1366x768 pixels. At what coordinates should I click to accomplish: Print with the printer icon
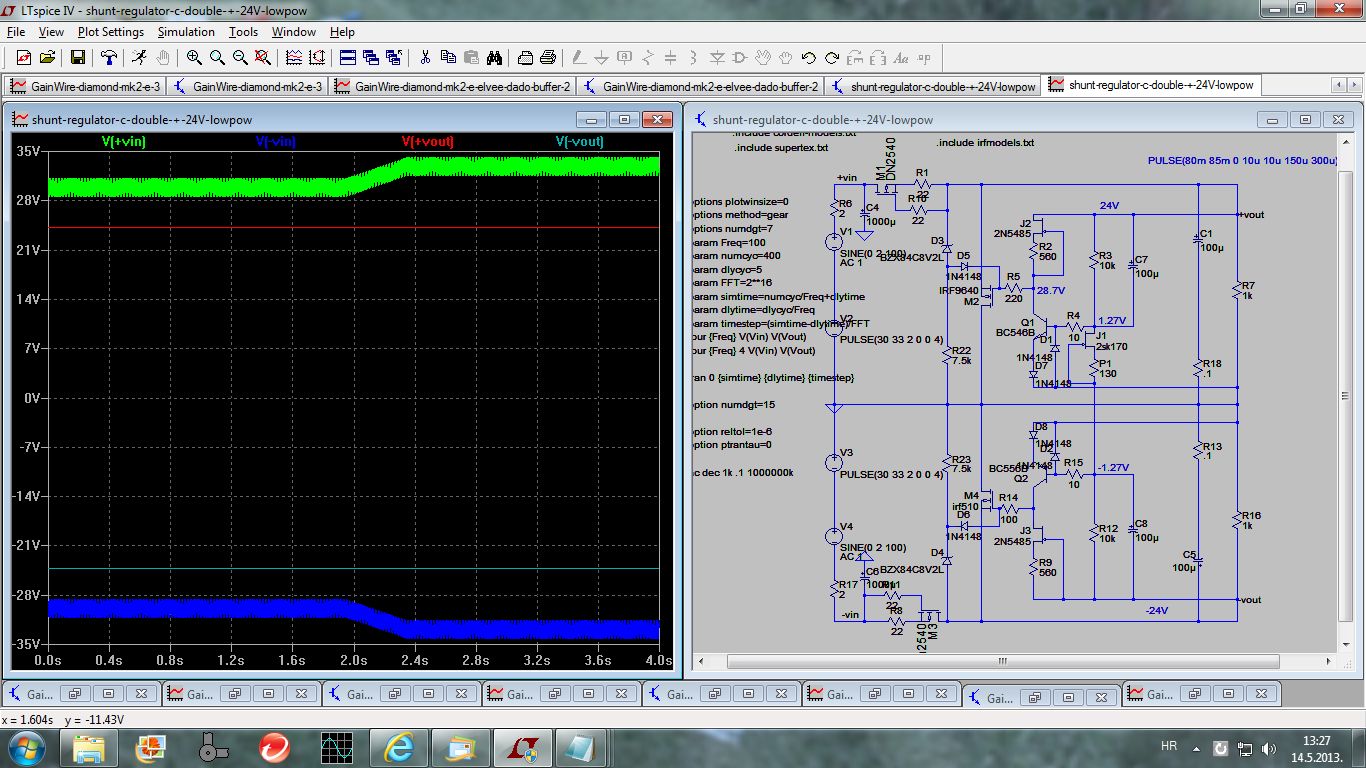click(548, 58)
